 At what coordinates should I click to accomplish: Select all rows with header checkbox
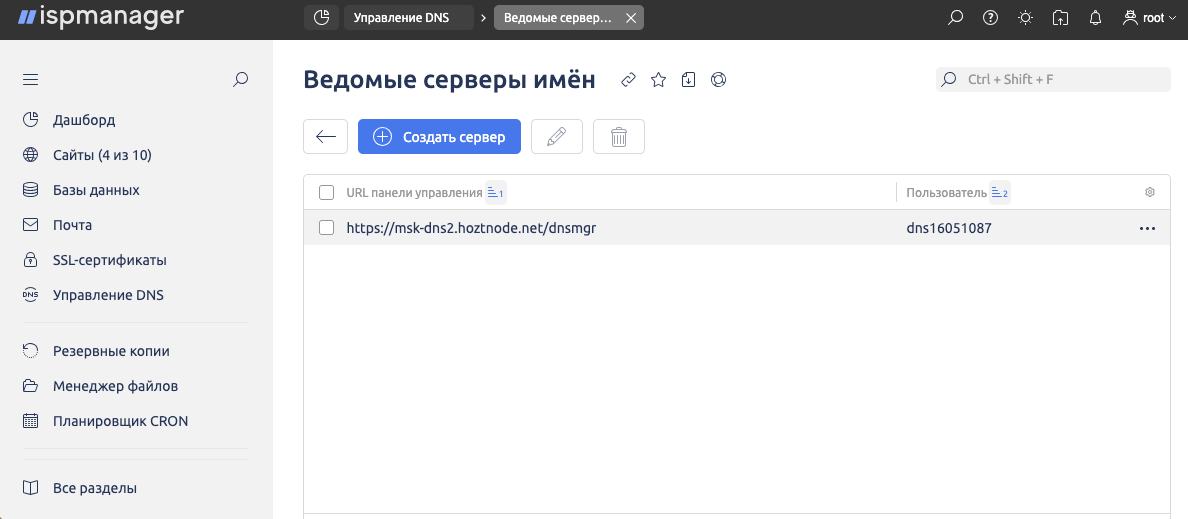pyautogui.click(x=326, y=192)
